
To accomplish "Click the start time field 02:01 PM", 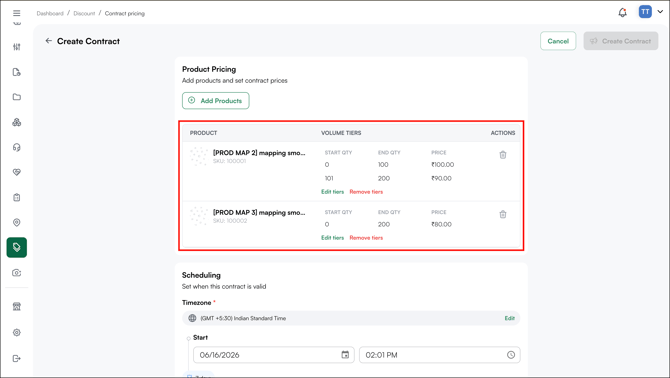I will [440, 355].
